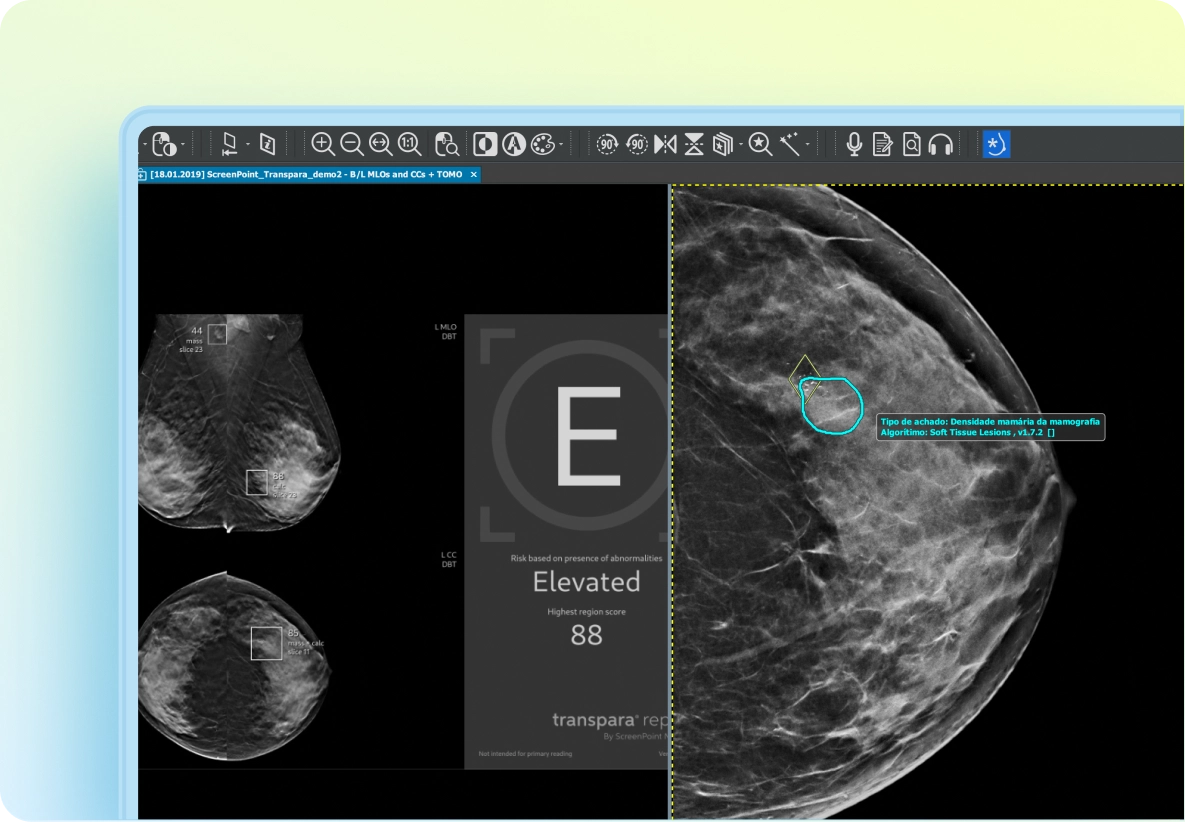Toggle the annotations A button
Viewport: 1185px width, 822px height.
(514, 144)
